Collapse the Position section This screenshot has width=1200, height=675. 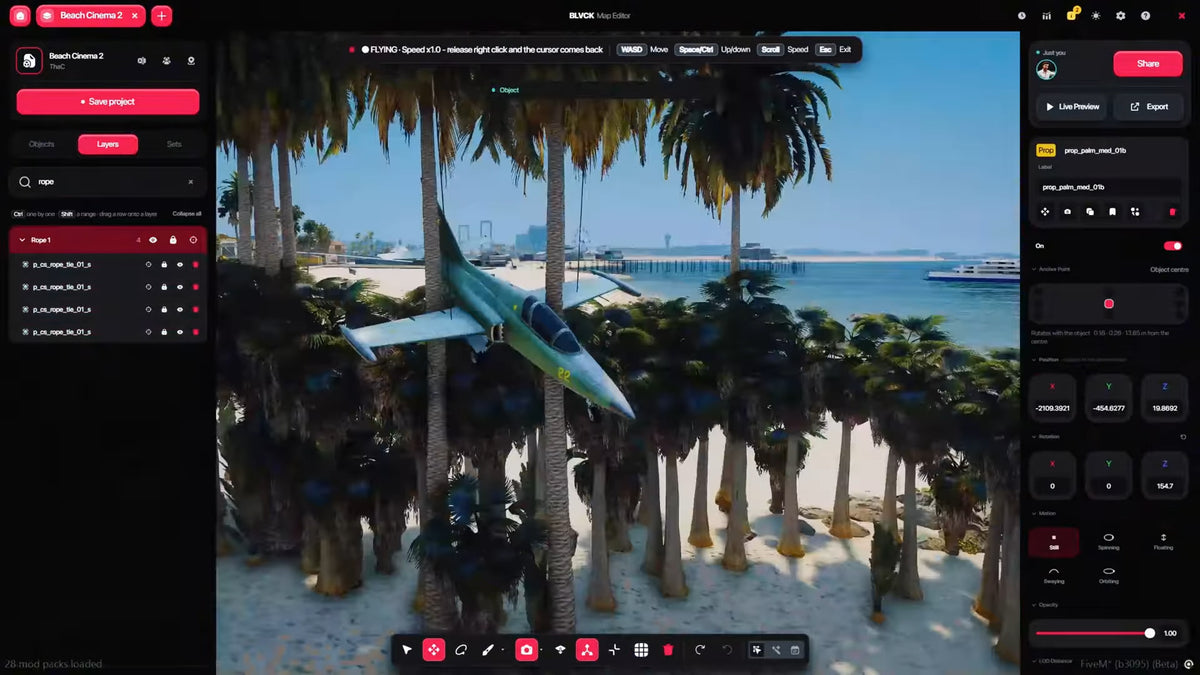tap(1034, 359)
